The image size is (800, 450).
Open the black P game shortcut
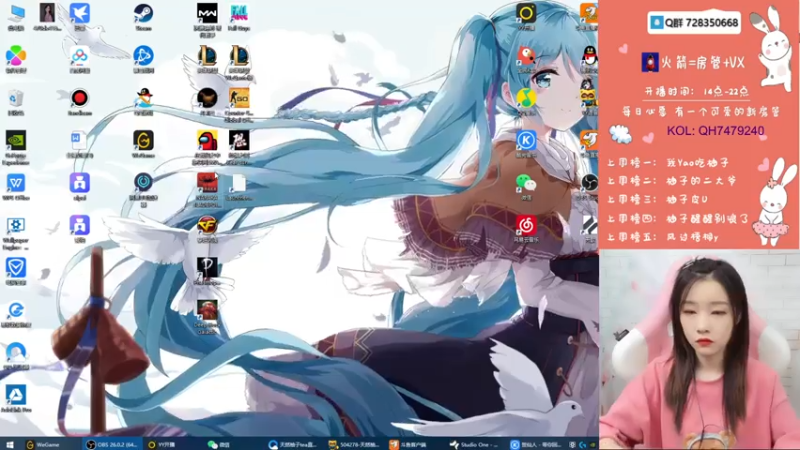(207, 270)
